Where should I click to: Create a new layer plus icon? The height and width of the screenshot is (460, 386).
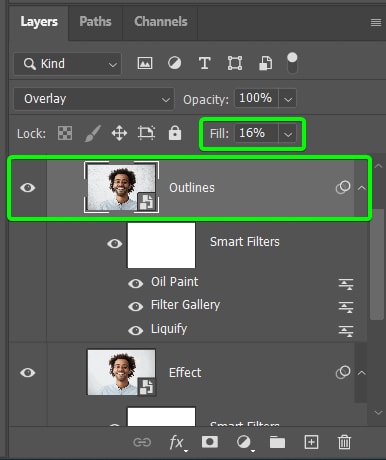(311, 442)
